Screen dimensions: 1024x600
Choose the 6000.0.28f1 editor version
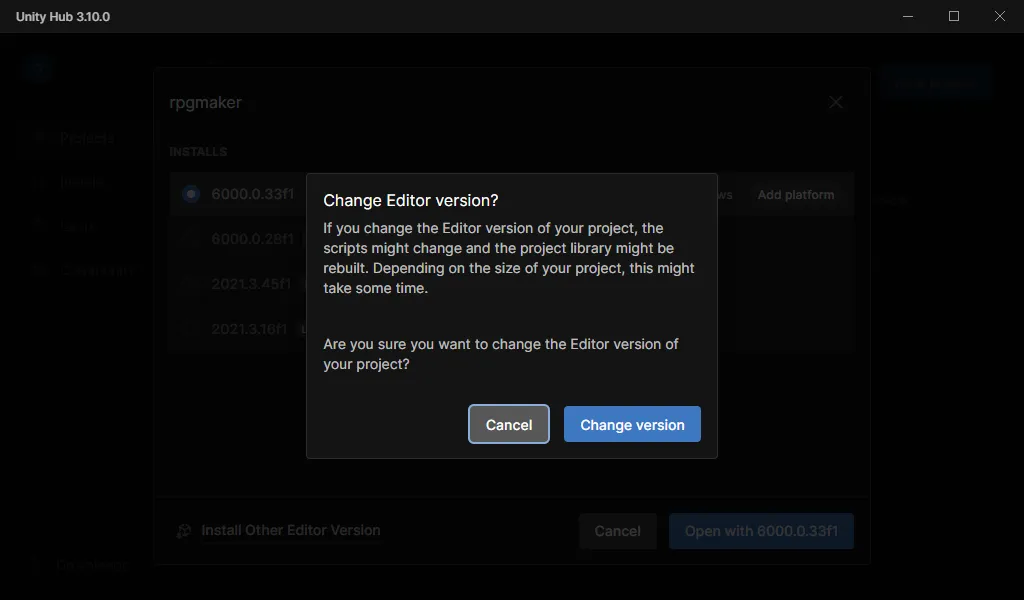tap(252, 239)
